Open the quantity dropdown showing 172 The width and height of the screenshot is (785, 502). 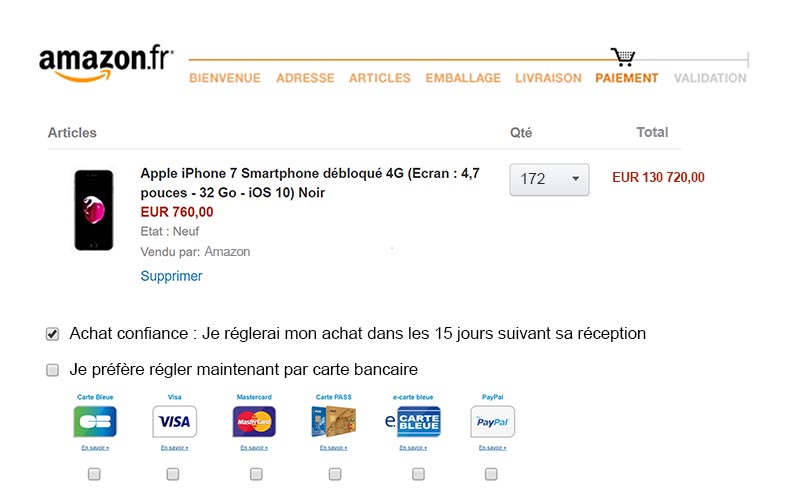tap(549, 179)
